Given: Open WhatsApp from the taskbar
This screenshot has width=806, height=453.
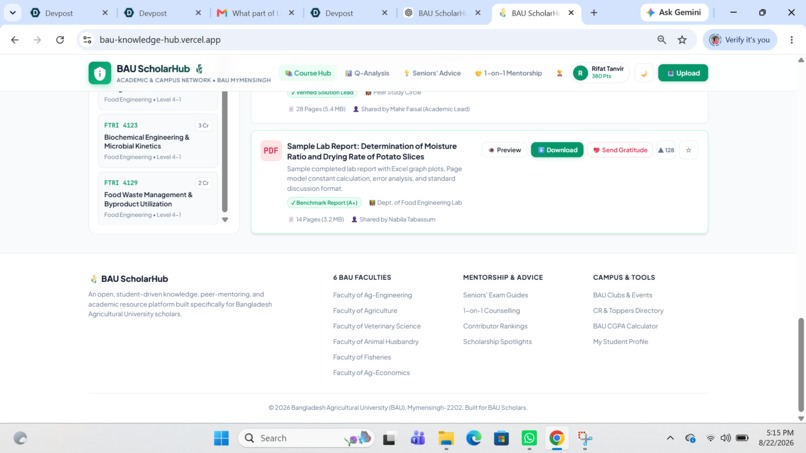Looking at the screenshot, I should pos(529,438).
